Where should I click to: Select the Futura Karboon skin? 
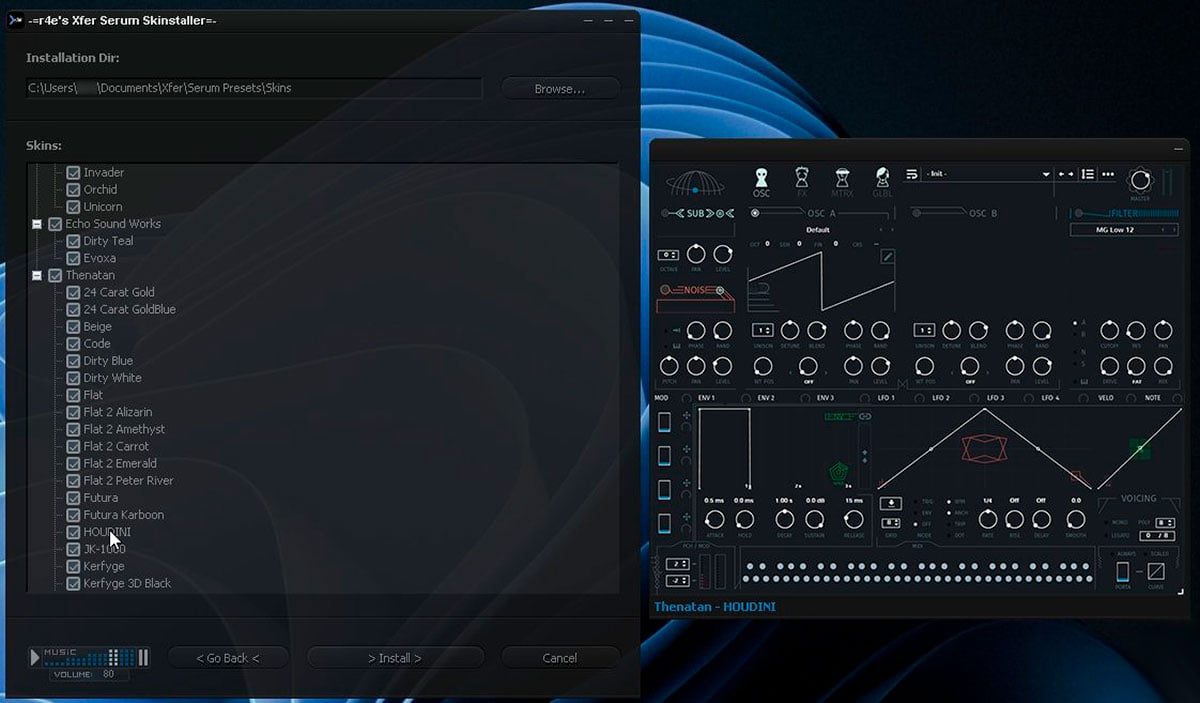[124, 515]
